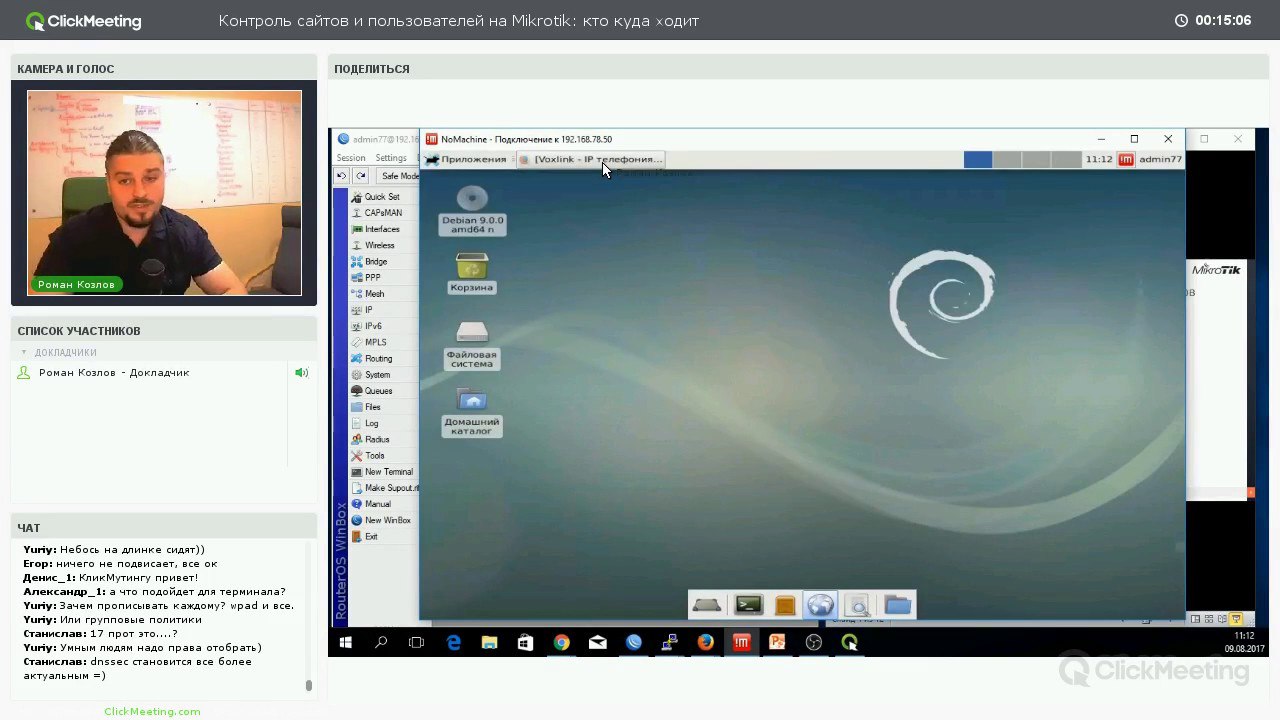Click clock 11:12 on Debian panel
The height and width of the screenshot is (720, 1280).
coord(1099,159)
